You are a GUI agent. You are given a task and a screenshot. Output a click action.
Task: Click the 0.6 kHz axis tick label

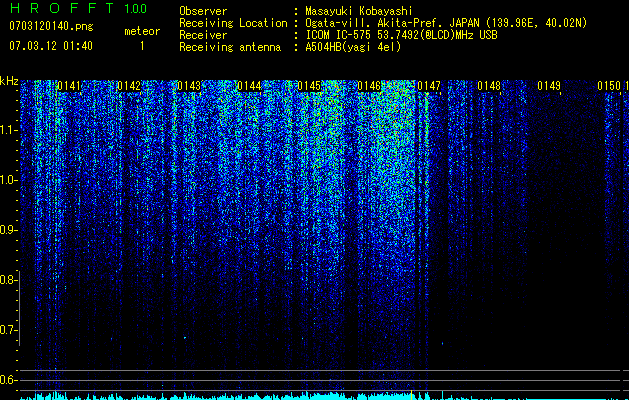coord(7,380)
